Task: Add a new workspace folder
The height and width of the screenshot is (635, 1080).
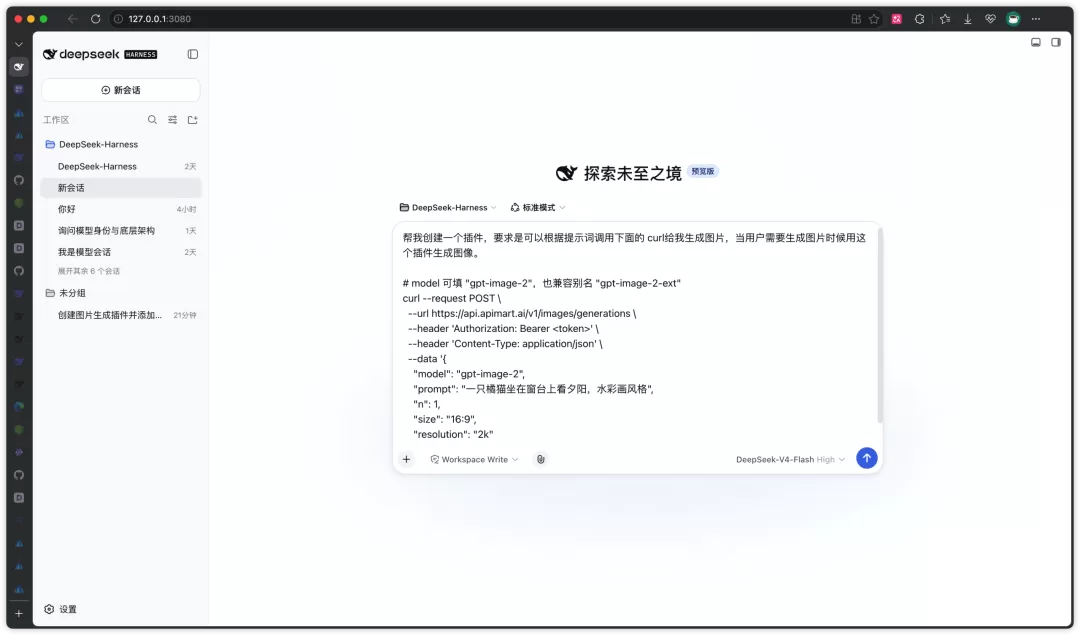Action: pos(193,120)
